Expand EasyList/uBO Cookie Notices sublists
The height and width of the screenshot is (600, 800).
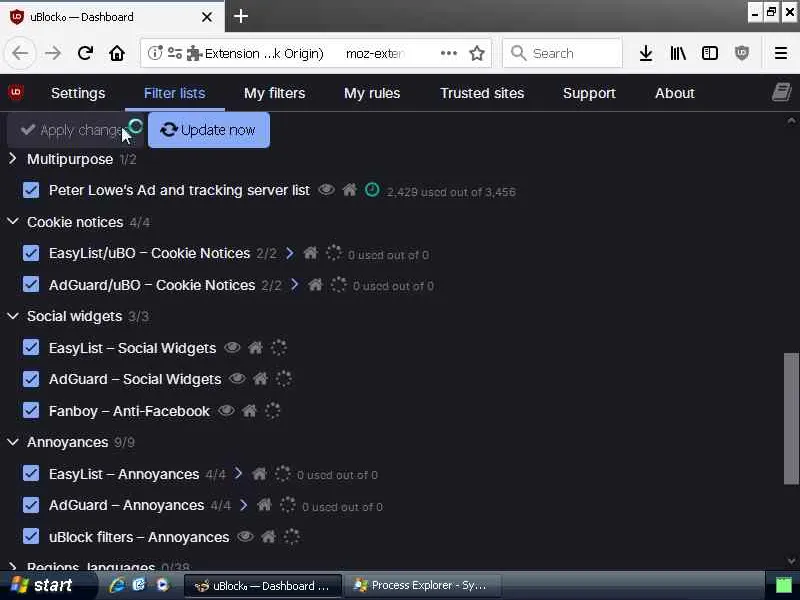pos(290,253)
